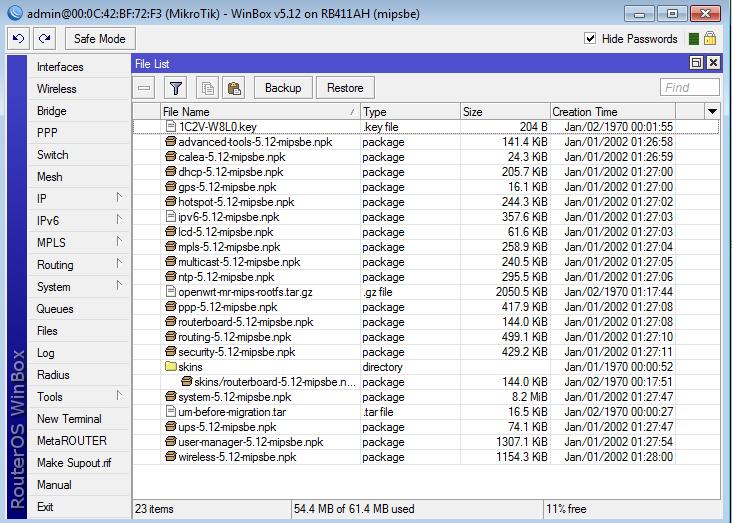Click the Restore button
The width and height of the screenshot is (732, 523).
(345, 88)
